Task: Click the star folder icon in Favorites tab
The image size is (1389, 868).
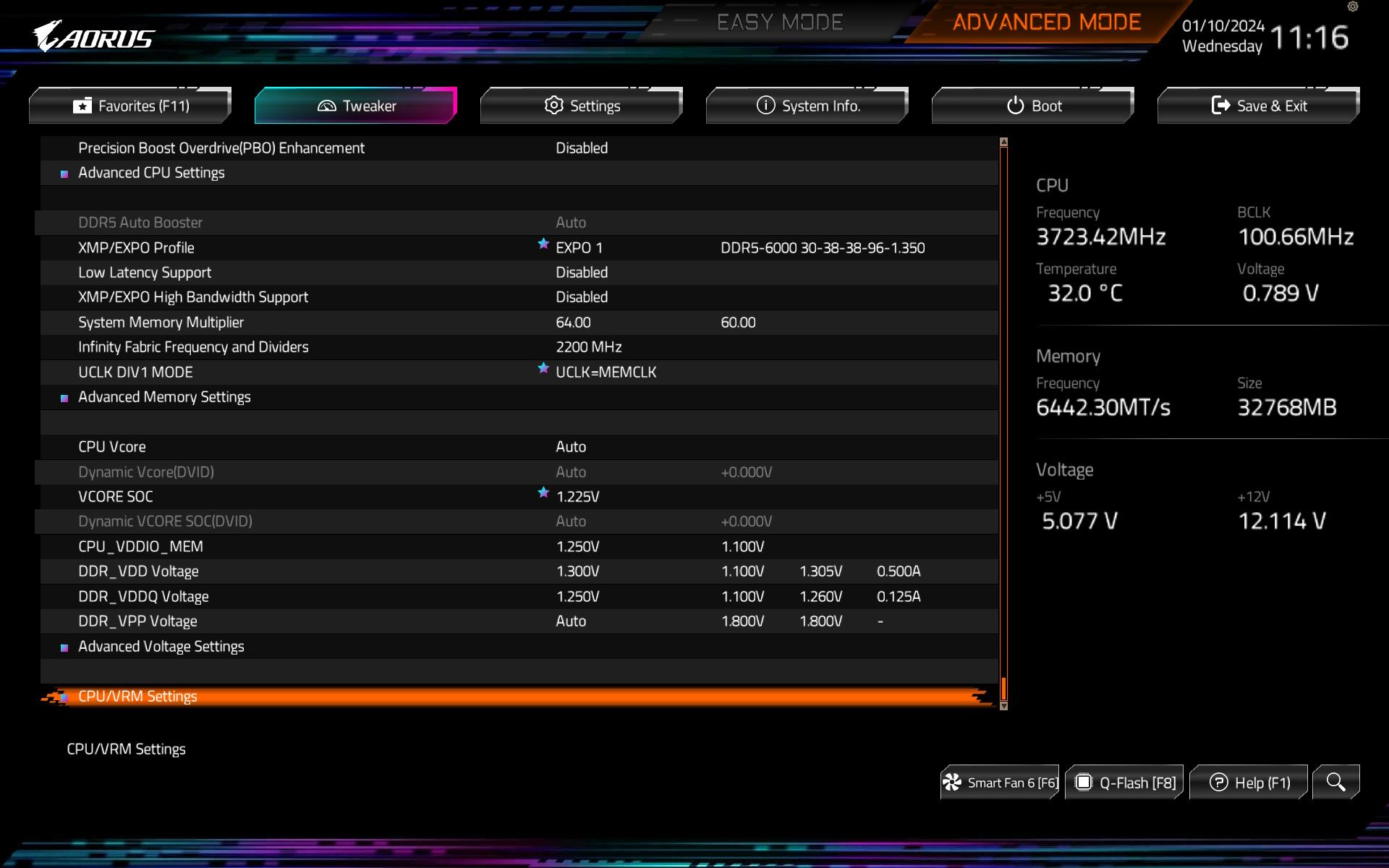Action: coord(82,106)
